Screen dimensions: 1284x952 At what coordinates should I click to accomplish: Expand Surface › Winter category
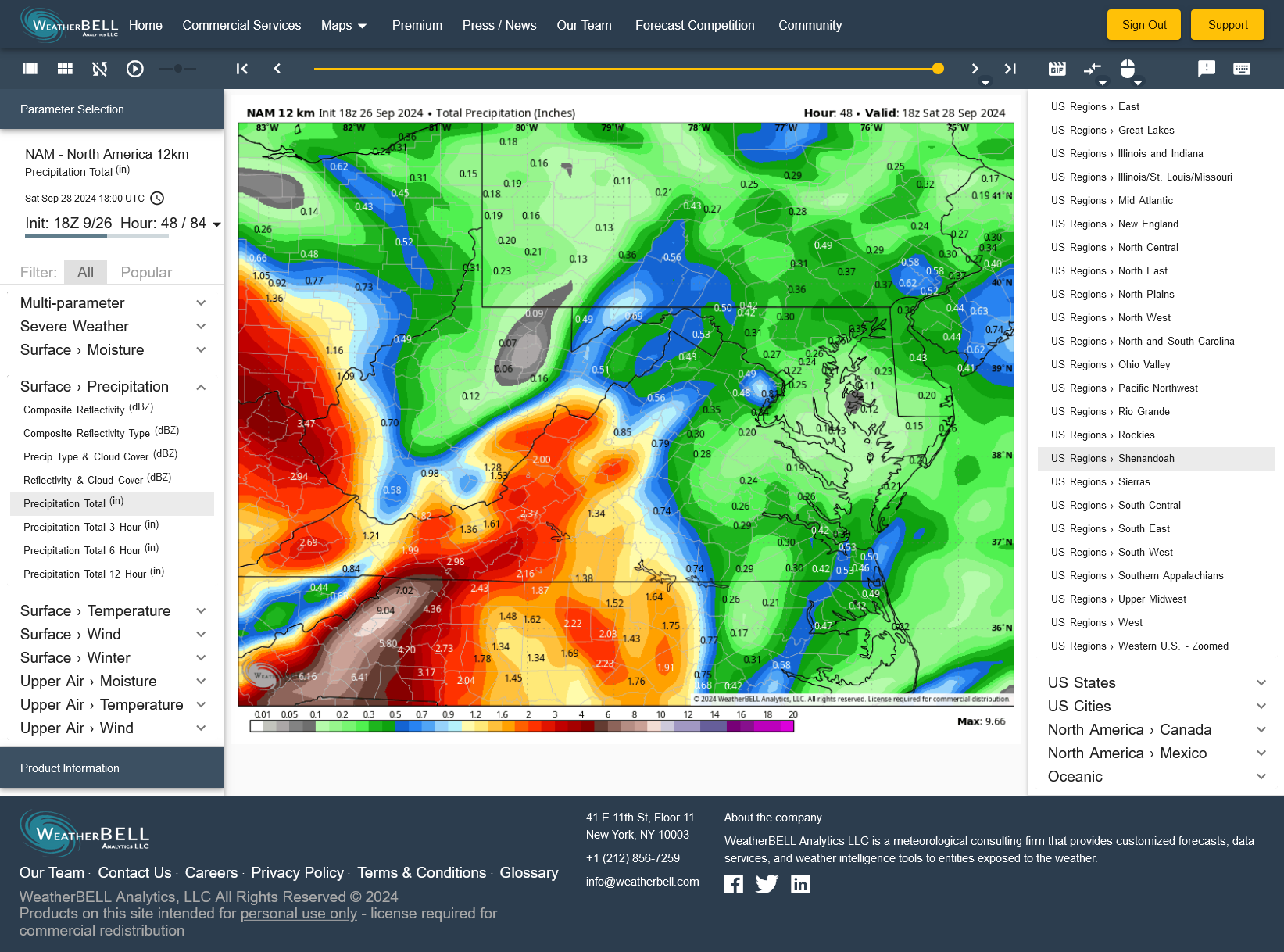(113, 658)
